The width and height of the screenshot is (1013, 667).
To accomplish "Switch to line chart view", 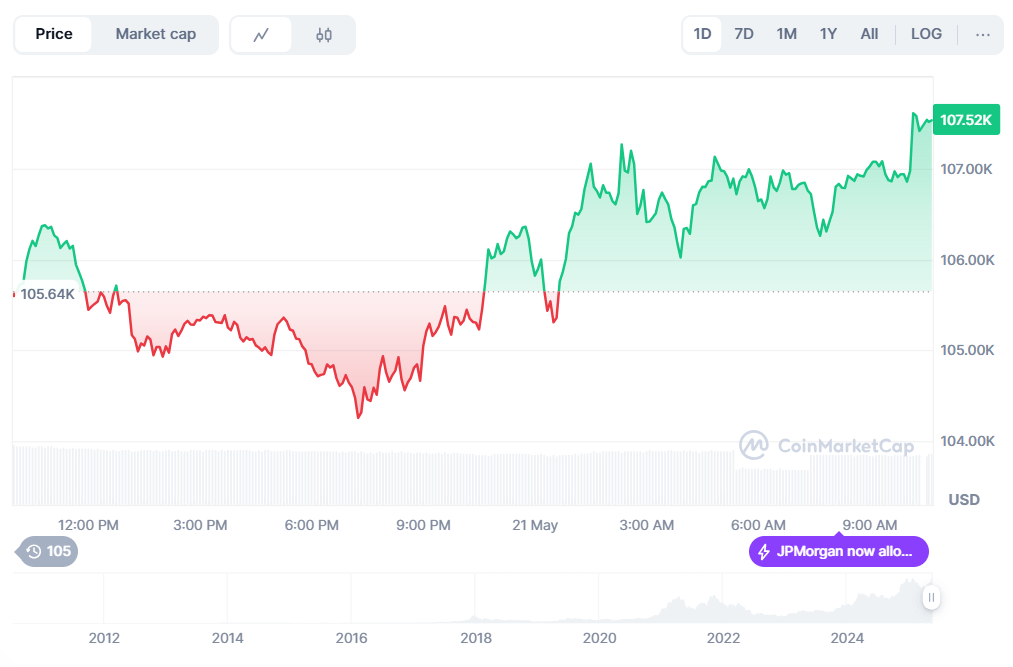I will (x=261, y=35).
